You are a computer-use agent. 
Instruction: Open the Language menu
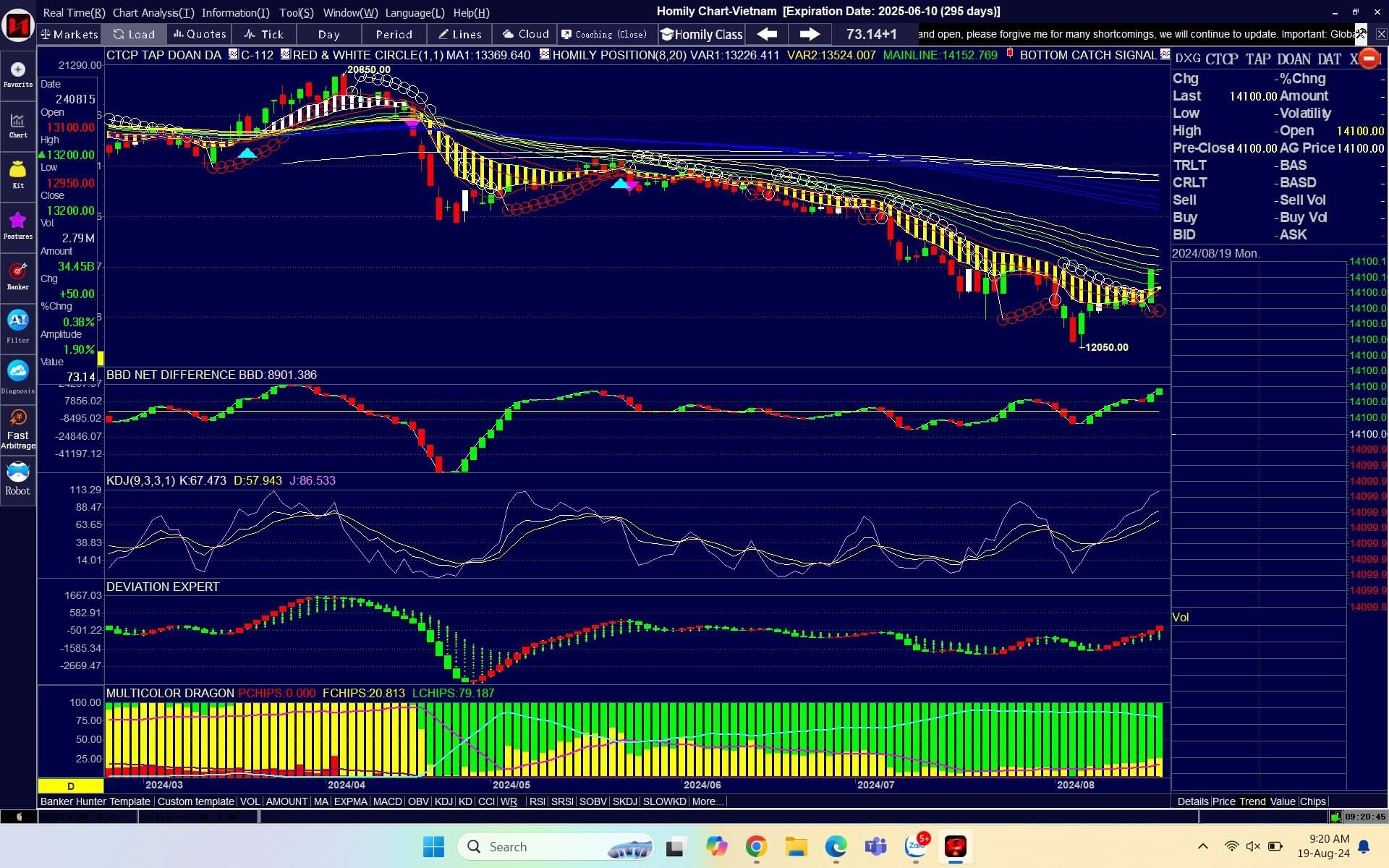coord(415,12)
